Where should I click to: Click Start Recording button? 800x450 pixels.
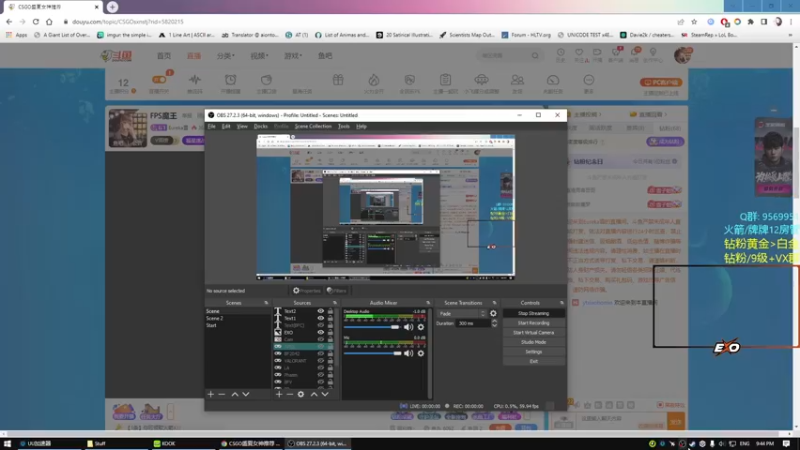pyautogui.click(x=534, y=323)
